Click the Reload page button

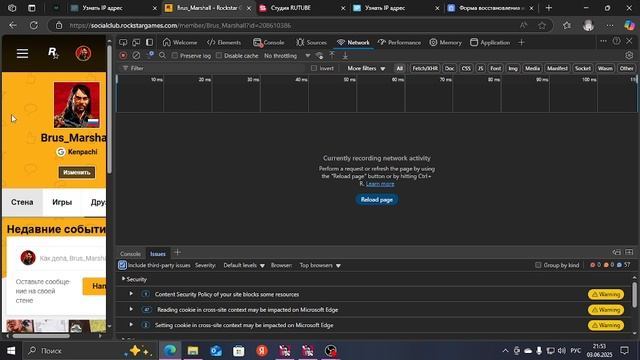[376, 200]
